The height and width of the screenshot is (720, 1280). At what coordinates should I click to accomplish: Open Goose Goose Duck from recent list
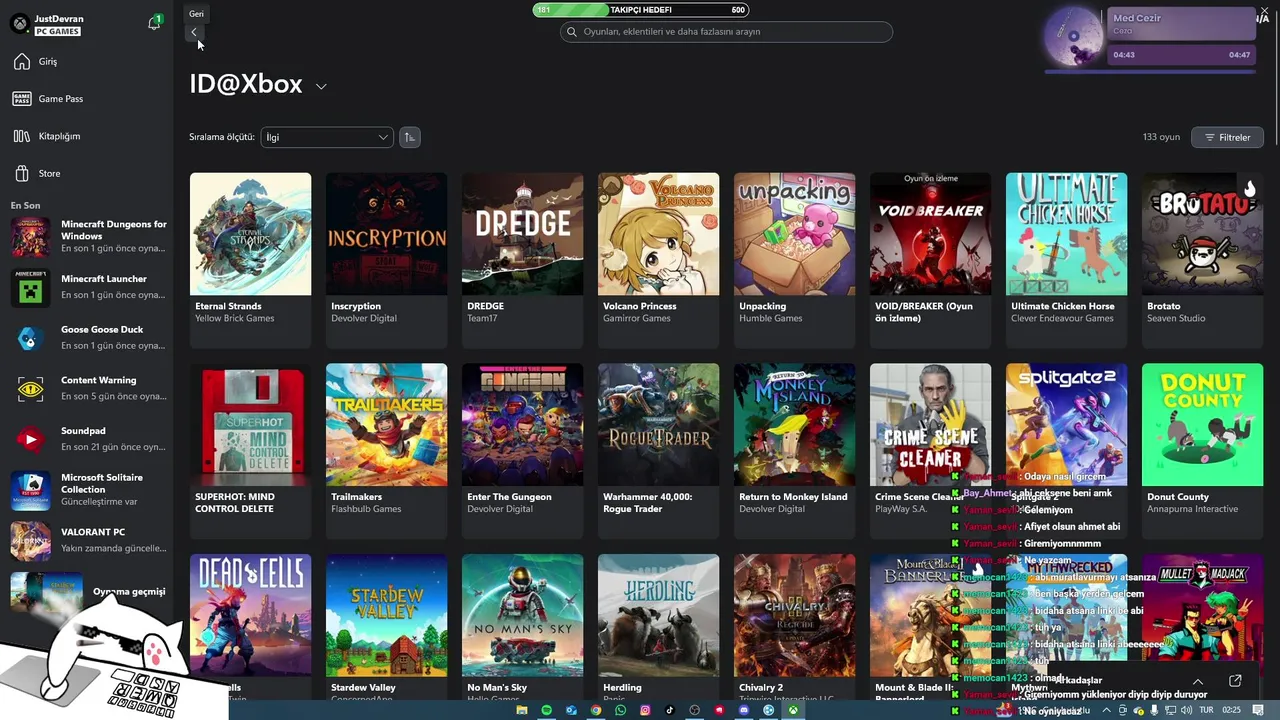coord(87,338)
